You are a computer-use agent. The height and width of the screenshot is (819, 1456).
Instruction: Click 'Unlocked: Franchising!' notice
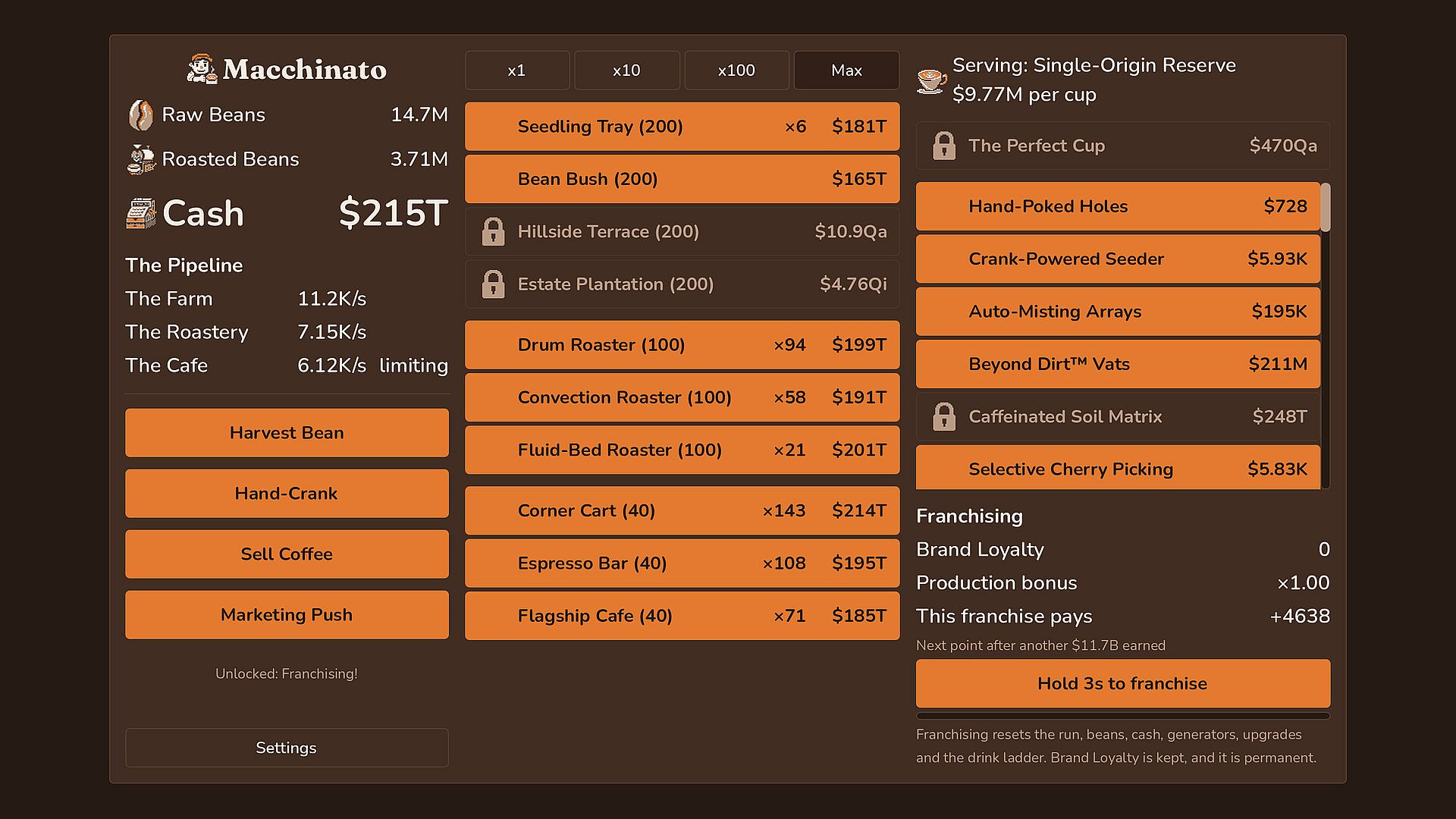pyautogui.click(x=287, y=673)
